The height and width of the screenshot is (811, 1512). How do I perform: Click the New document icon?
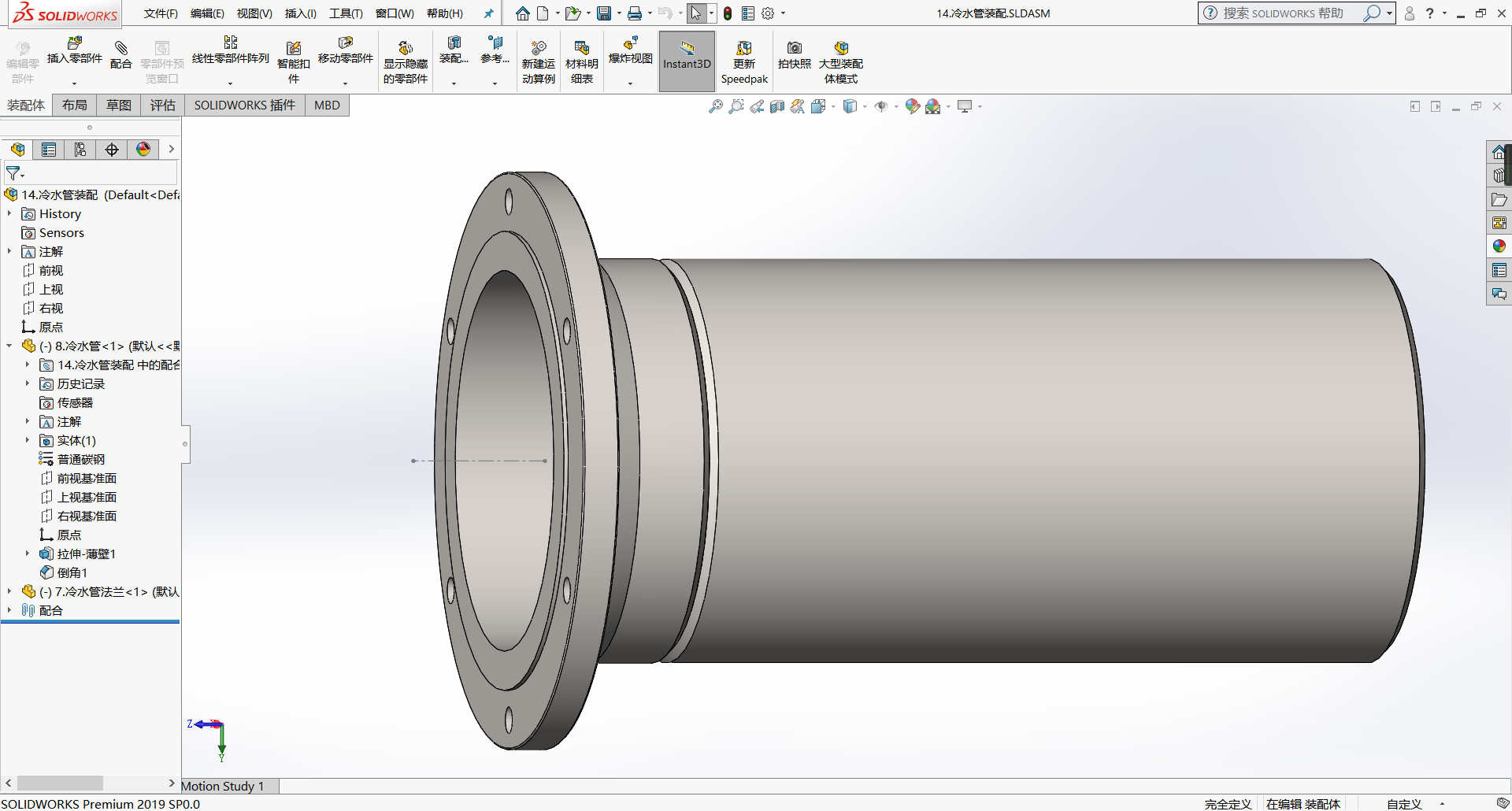coord(543,13)
